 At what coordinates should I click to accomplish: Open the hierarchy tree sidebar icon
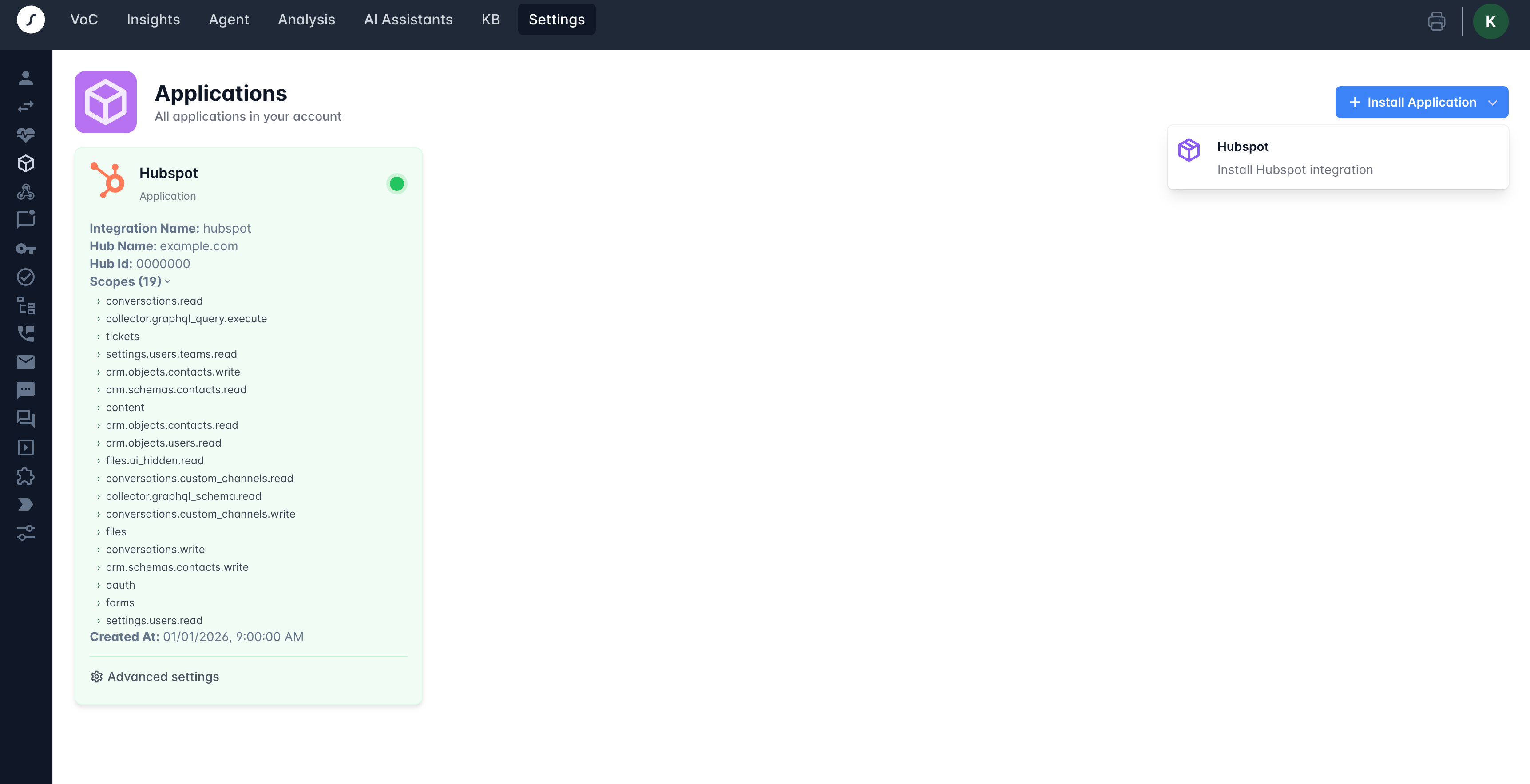tap(26, 305)
